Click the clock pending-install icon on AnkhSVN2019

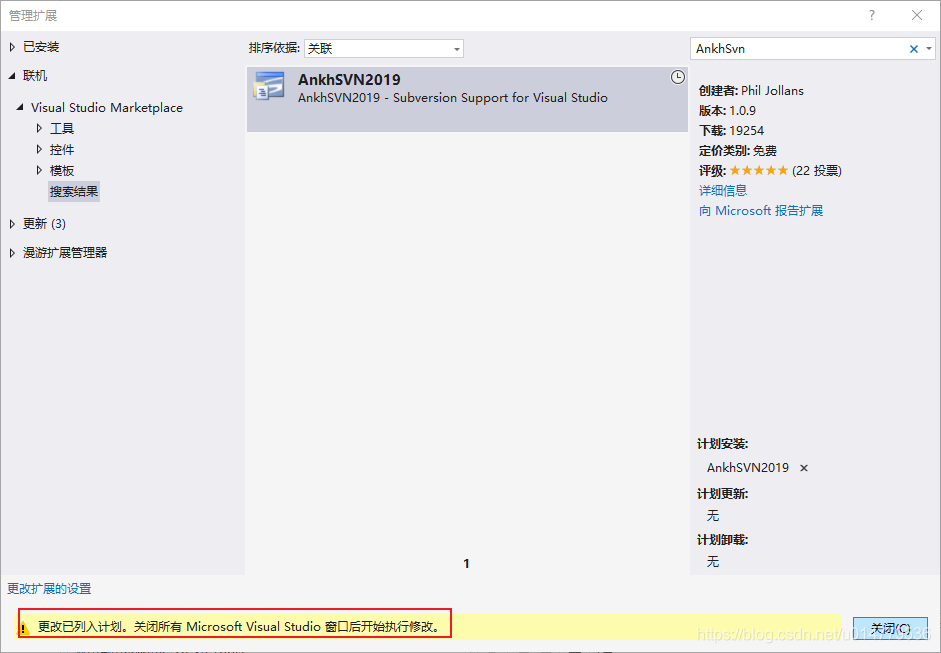(x=678, y=76)
